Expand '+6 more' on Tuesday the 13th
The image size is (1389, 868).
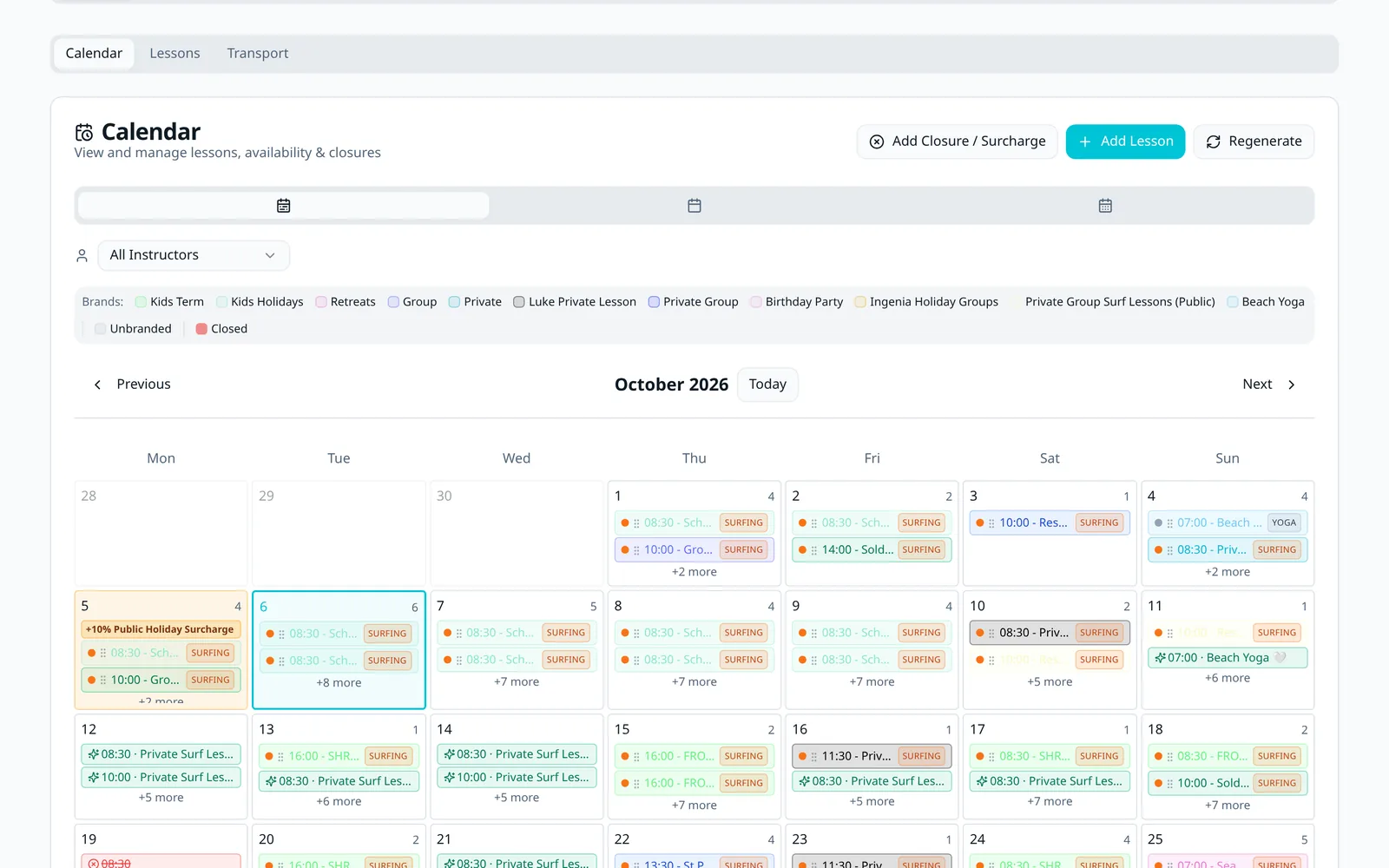point(339,802)
